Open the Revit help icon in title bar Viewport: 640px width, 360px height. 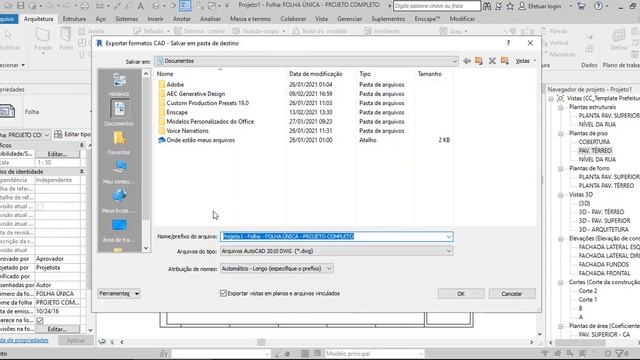pos(598,6)
